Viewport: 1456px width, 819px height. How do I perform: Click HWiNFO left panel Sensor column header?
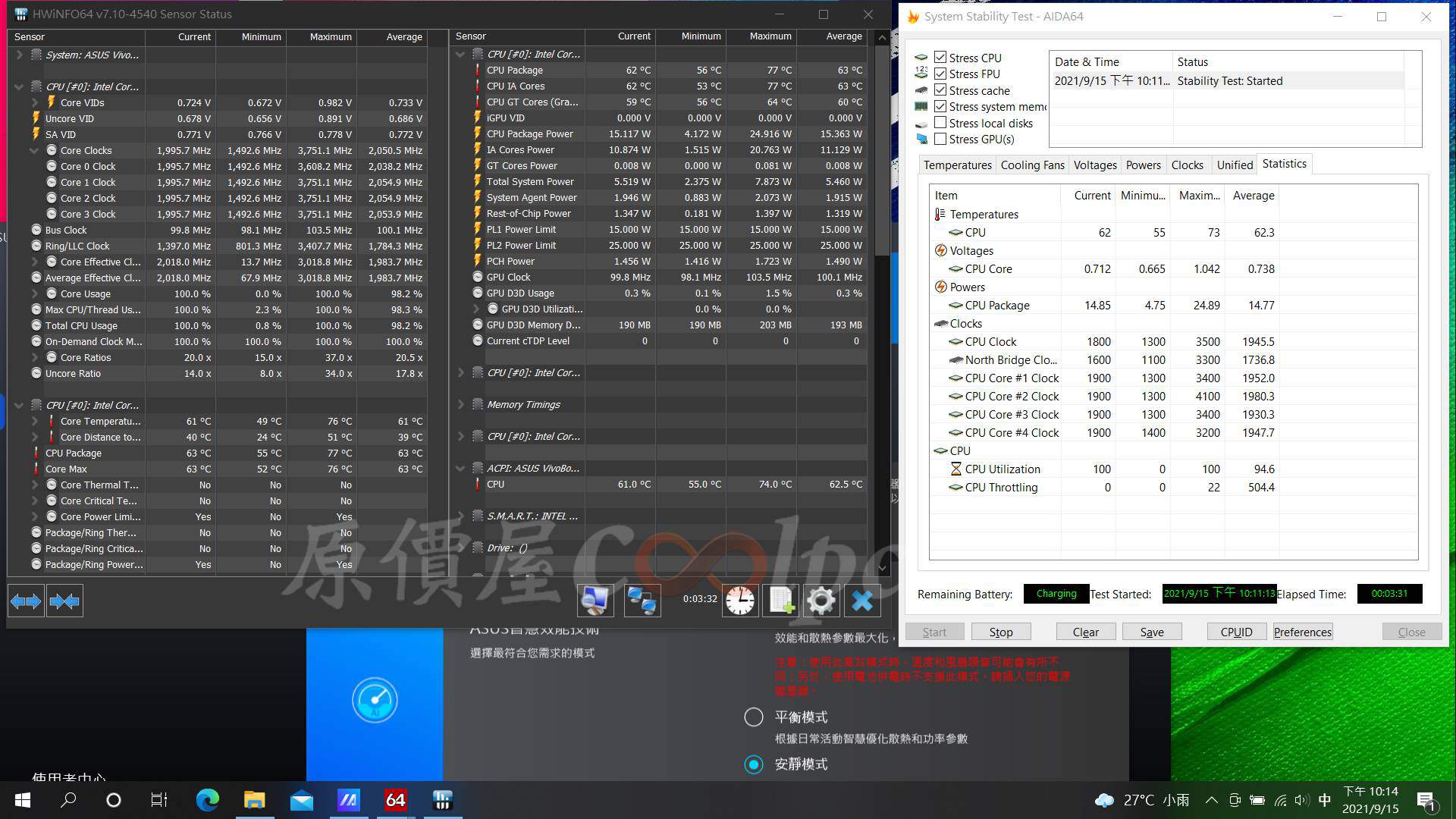[x=76, y=36]
